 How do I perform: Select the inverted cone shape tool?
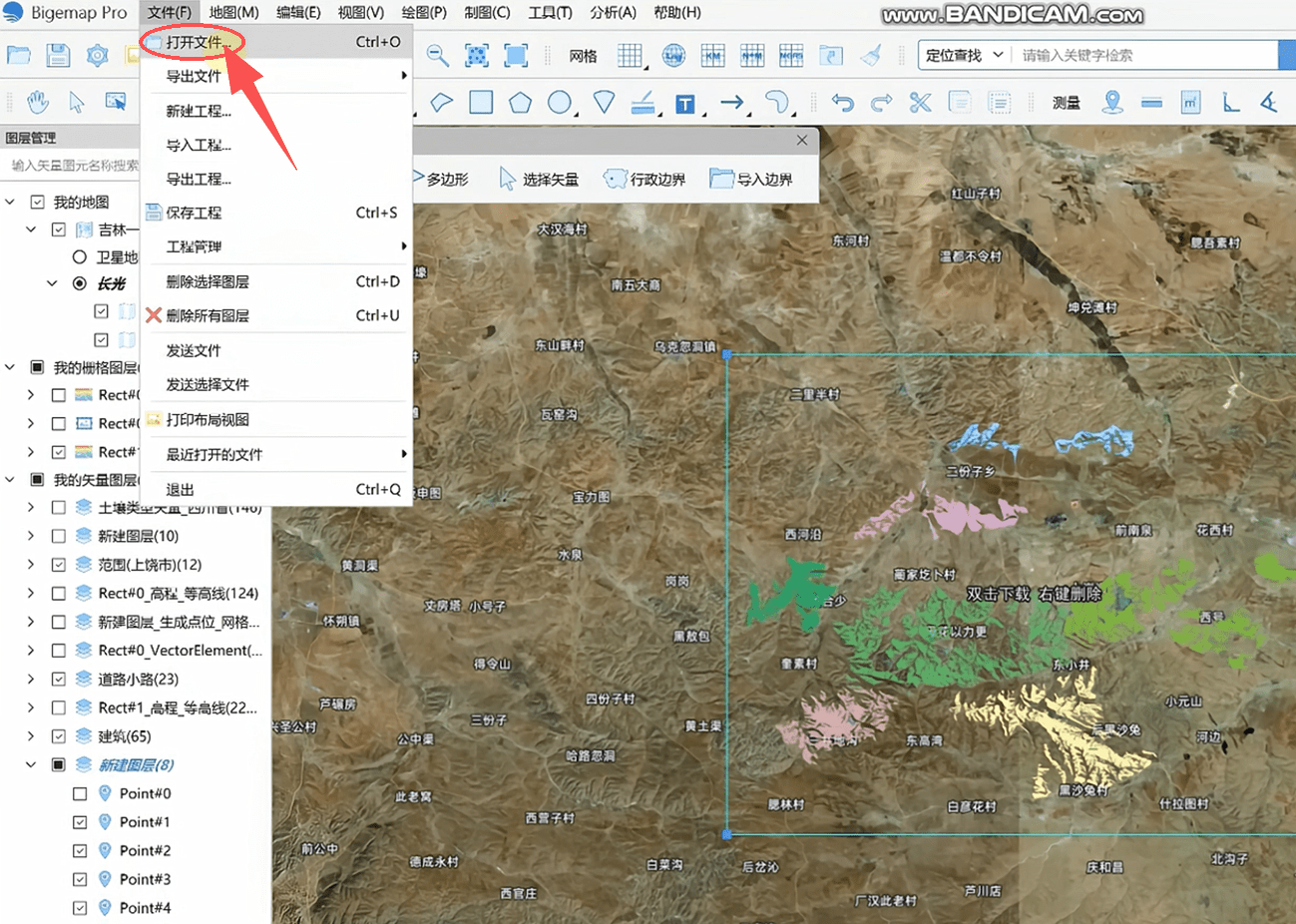(604, 102)
